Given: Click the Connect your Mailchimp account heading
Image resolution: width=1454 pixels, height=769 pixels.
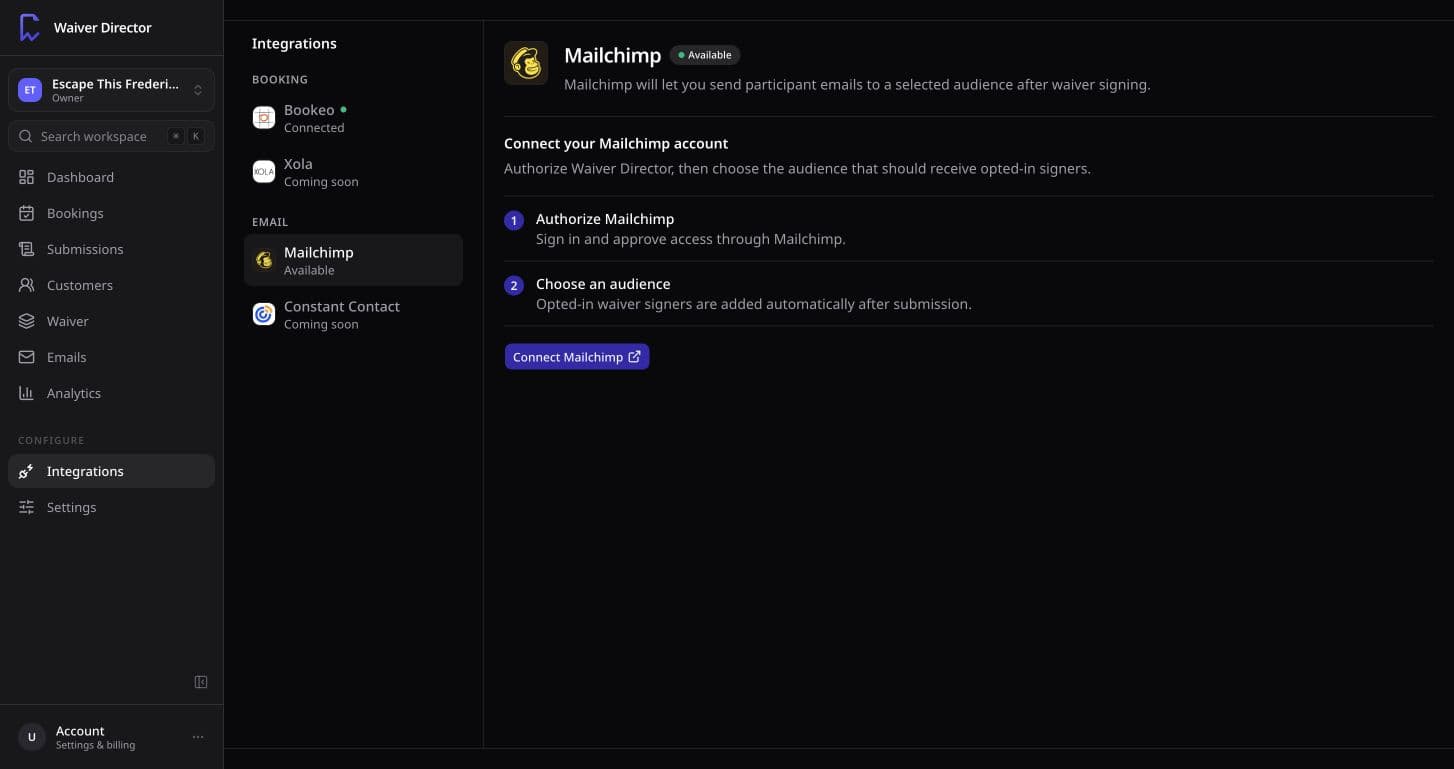Looking at the screenshot, I should point(616,144).
